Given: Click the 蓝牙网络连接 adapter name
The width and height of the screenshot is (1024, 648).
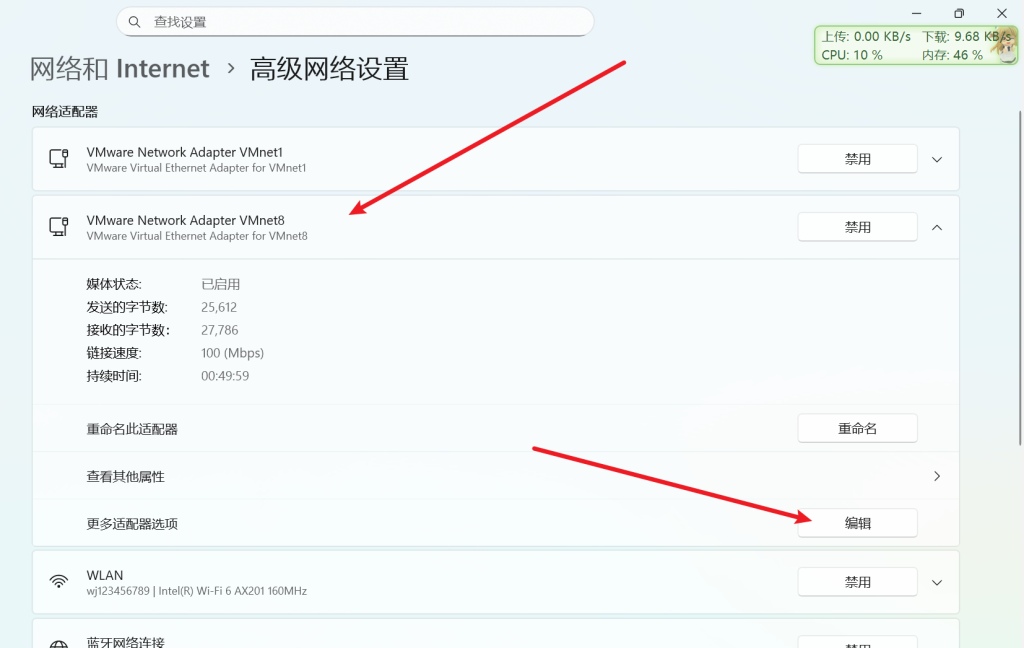Looking at the screenshot, I should coord(125,642).
